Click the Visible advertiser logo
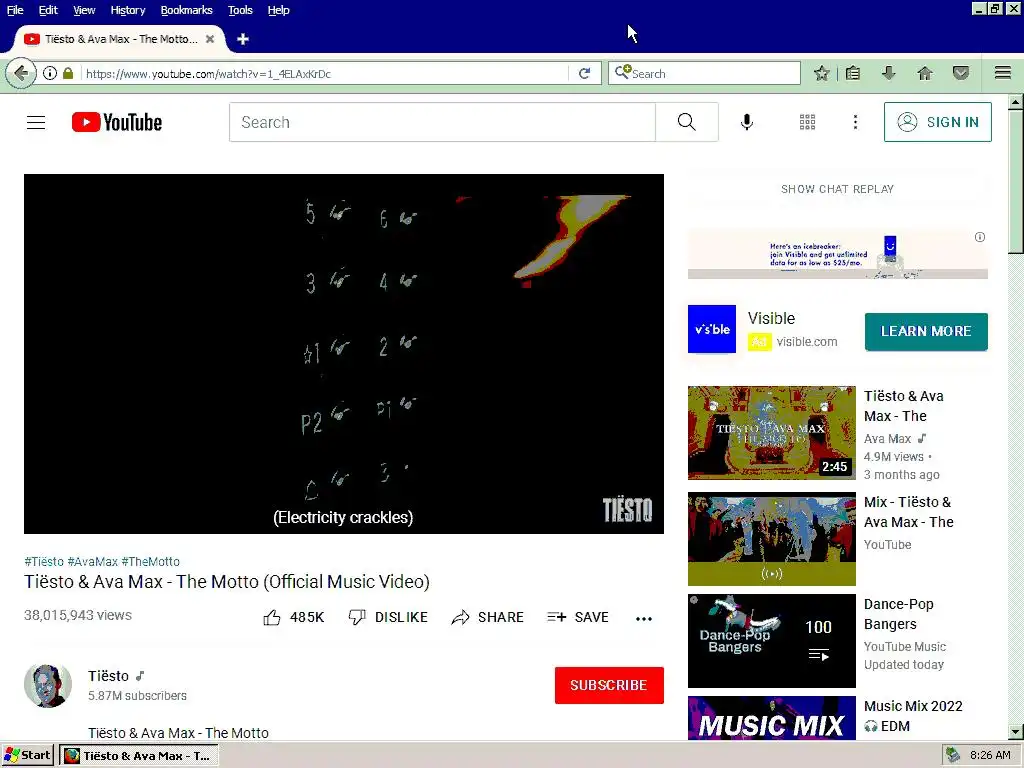Viewport: 1024px width, 768px height. [x=712, y=329]
